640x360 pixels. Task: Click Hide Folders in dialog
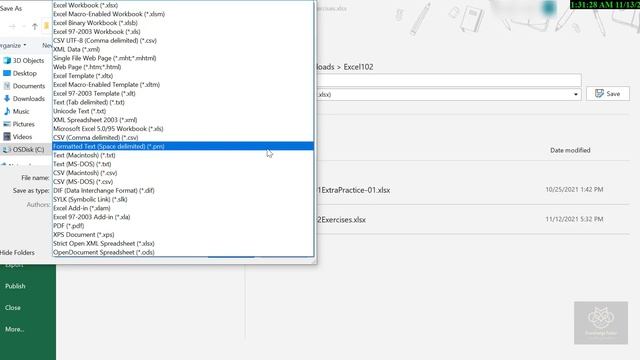click(x=17, y=253)
